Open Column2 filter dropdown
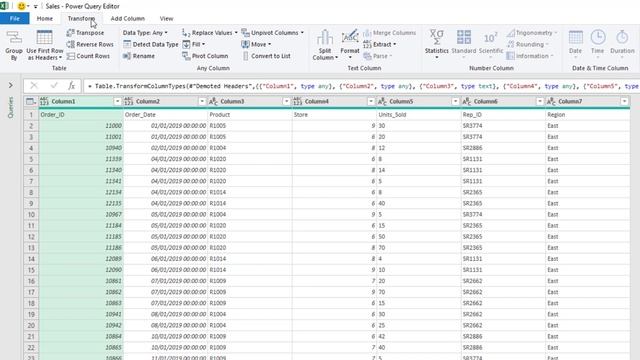Screen dimensions: 640x360 pyautogui.click(x=202, y=101)
